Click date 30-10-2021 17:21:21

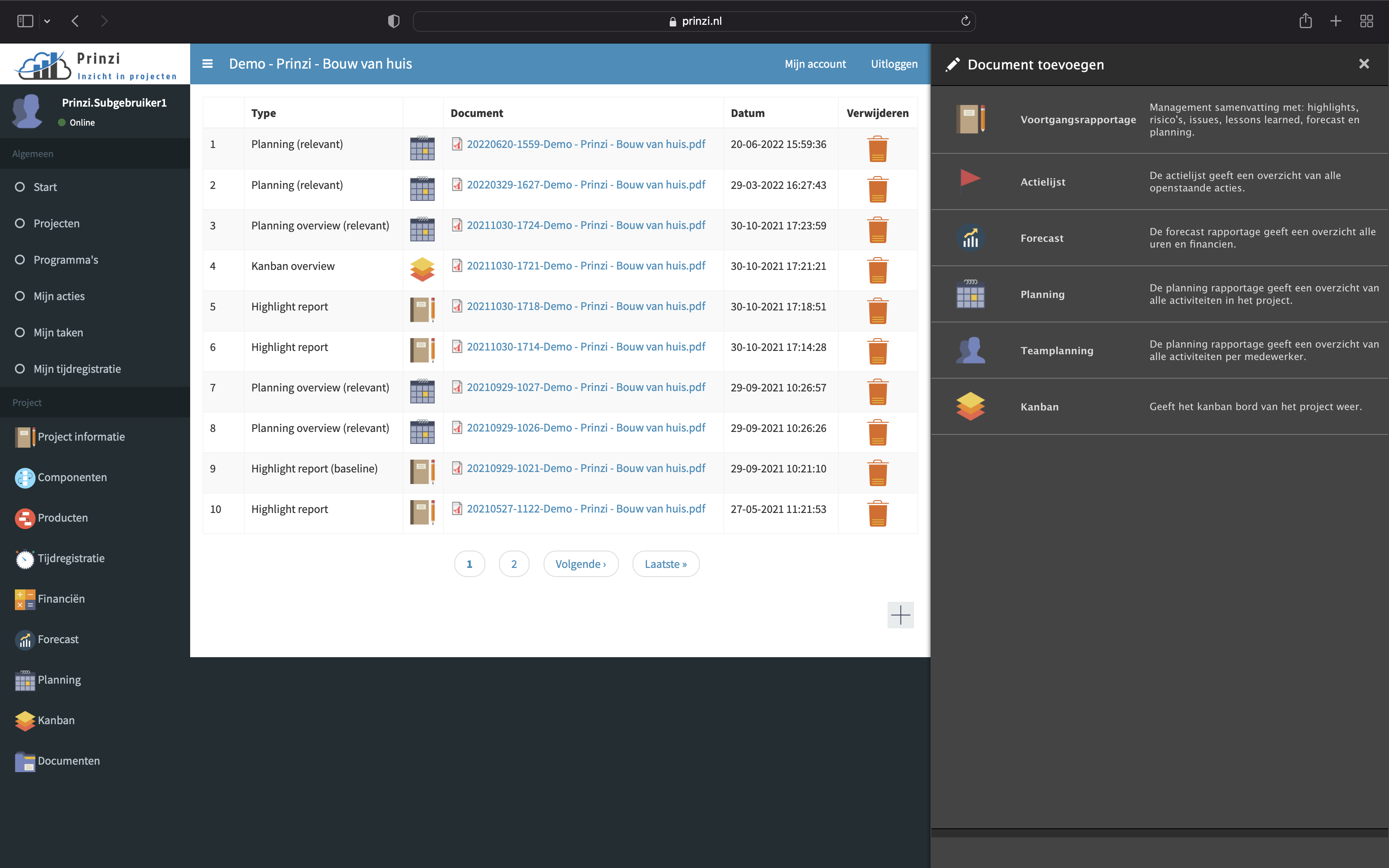click(x=778, y=266)
